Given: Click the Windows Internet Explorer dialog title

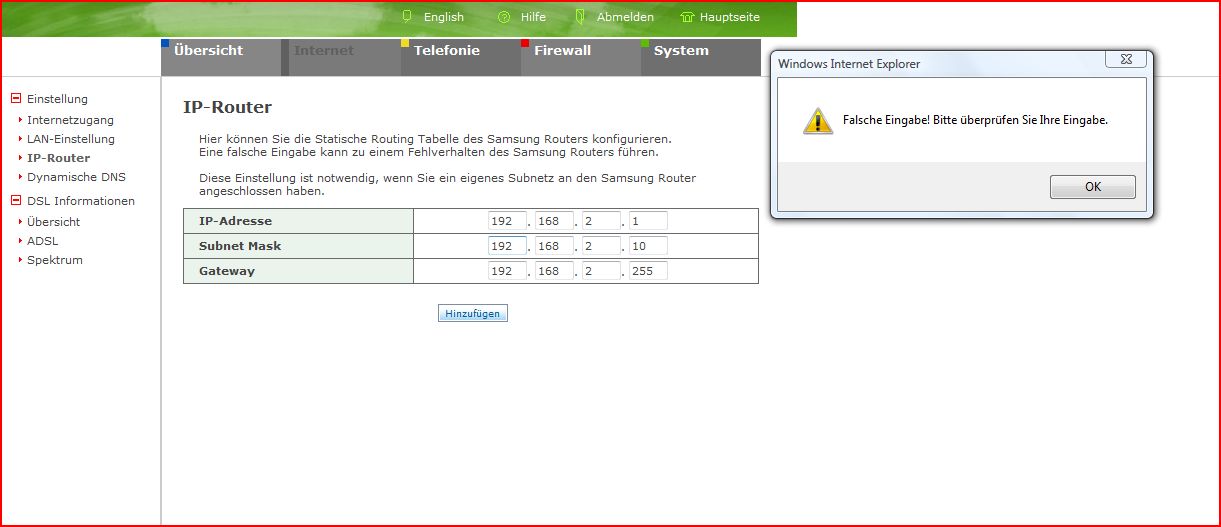Looking at the screenshot, I should (849, 64).
